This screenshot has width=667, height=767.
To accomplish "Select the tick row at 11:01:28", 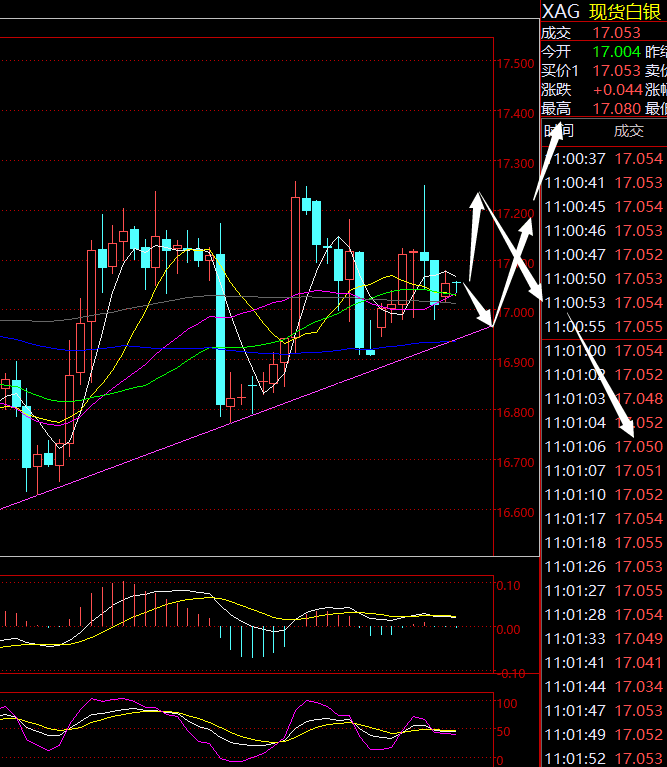I will pos(604,614).
